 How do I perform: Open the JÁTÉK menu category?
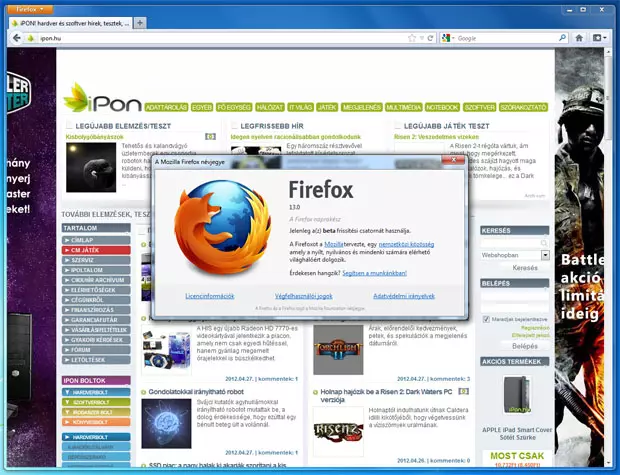pos(327,107)
